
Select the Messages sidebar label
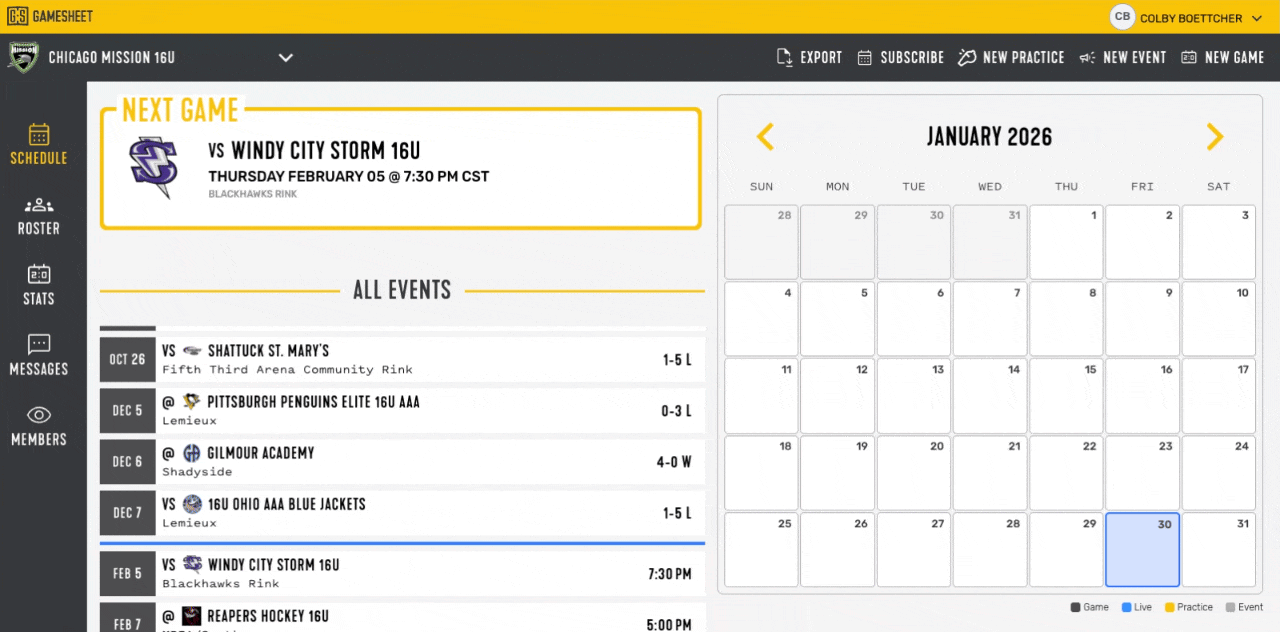(x=39, y=369)
